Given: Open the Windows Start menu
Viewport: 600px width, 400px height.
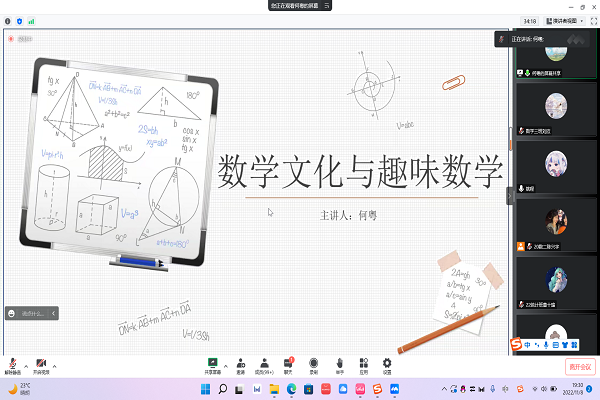Looking at the screenshot, I should pyautogui.click(x=221, y=388).
